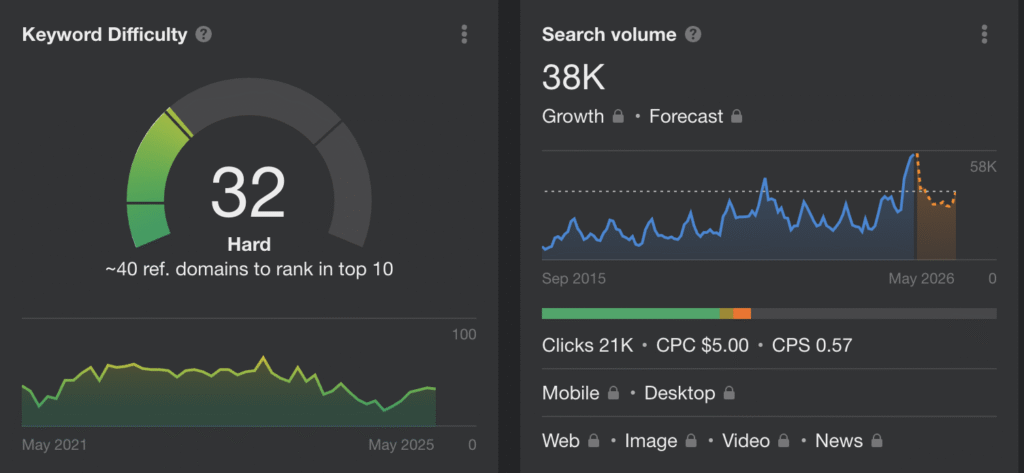
Task: Click the 100 axis value on difficulty chart
Action: (464, 334)
